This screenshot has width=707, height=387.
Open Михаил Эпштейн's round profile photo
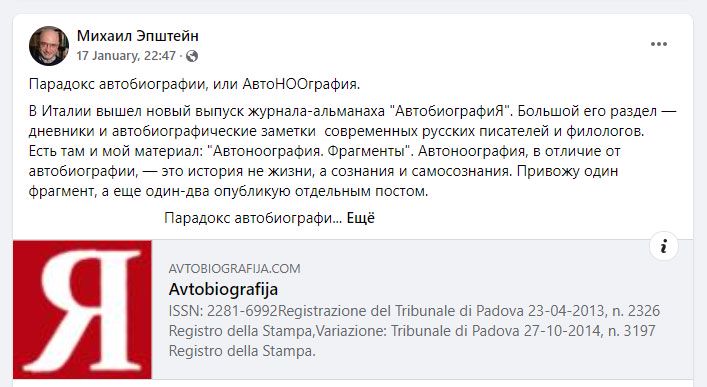click(49, 46)
